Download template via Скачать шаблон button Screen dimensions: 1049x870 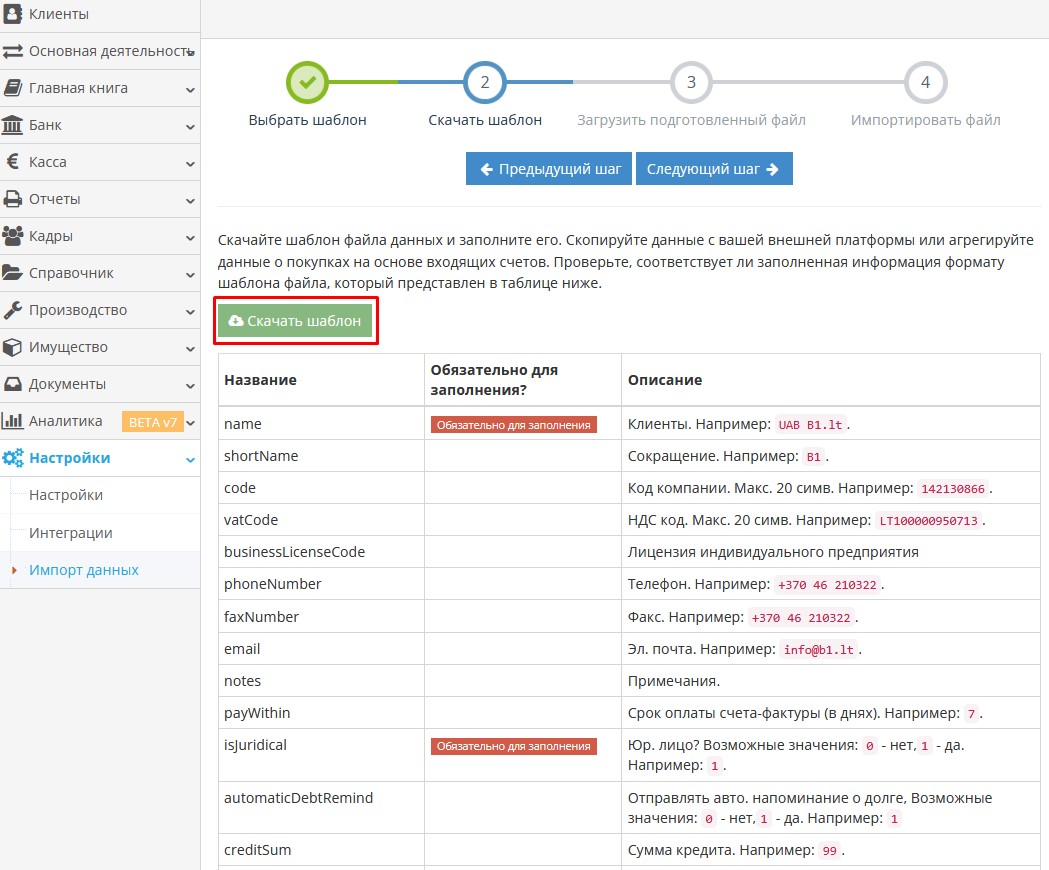point(295,321)
